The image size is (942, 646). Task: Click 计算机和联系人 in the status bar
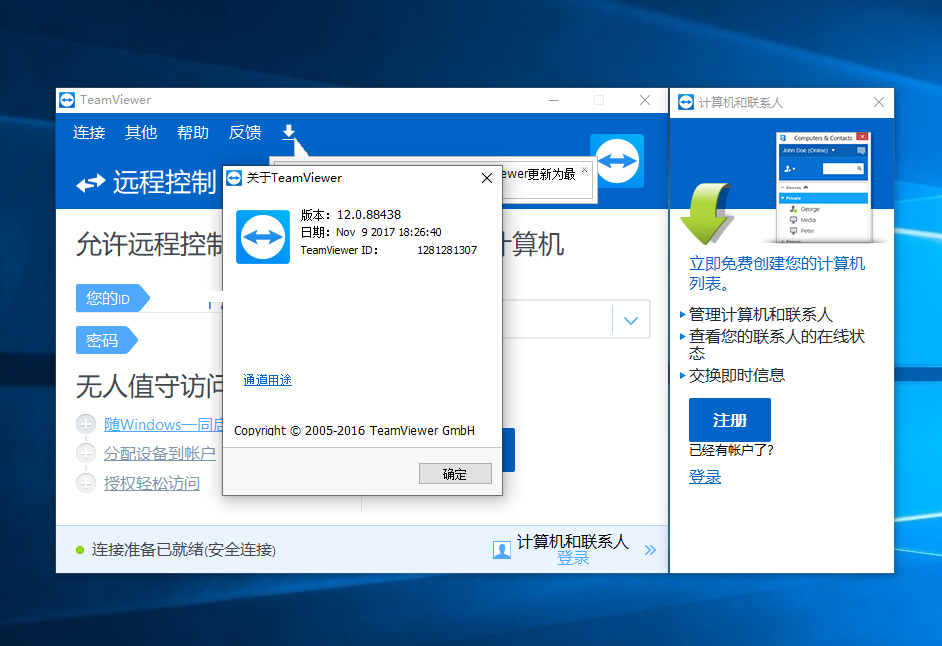(x=573, y=542)
